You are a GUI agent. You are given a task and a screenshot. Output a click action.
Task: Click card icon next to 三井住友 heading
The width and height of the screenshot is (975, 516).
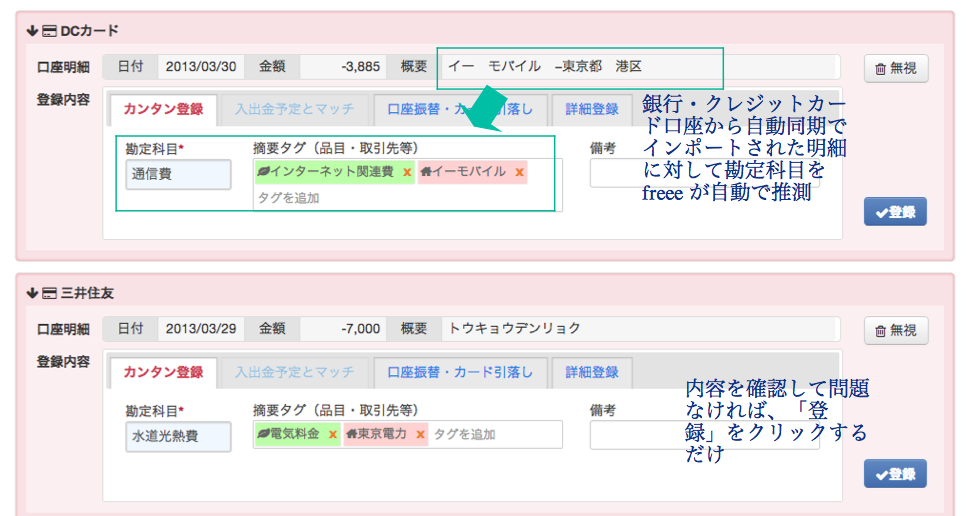tap(49, 293)
